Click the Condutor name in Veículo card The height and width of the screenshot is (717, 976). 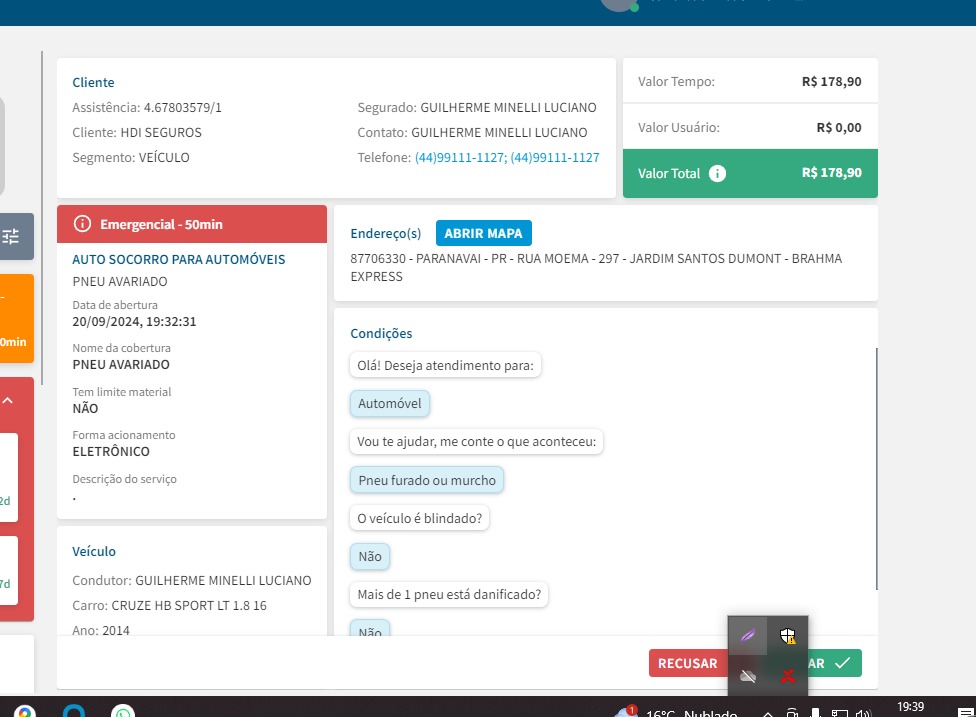(x=223, y=581)
